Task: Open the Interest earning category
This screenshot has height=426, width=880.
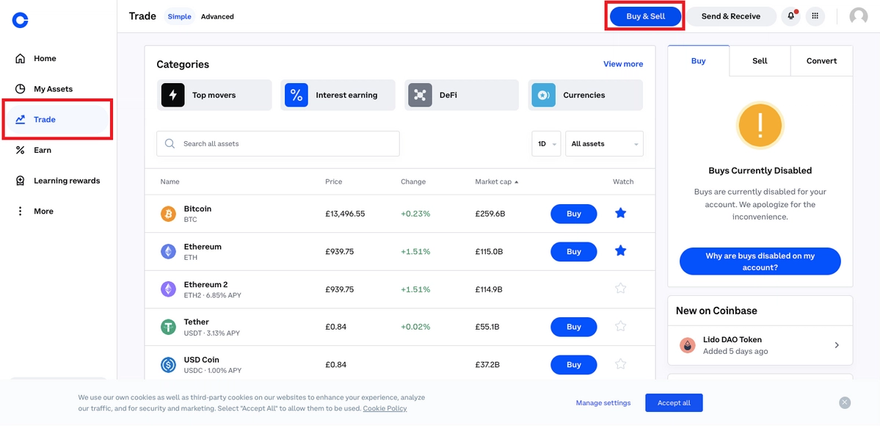Action: (338, 95)
